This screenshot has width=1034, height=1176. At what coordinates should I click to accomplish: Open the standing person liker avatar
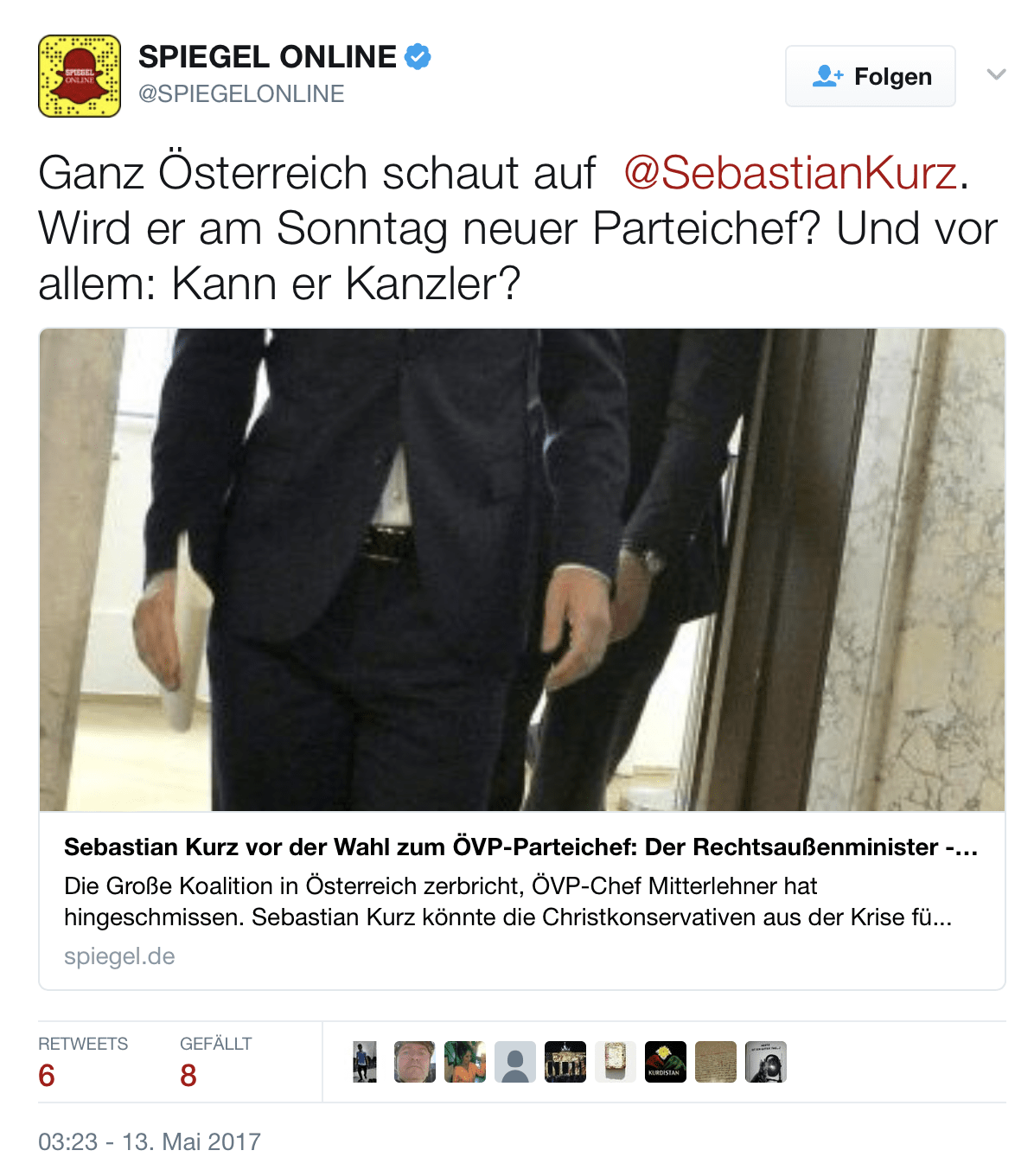click(x=365, y=1062)
